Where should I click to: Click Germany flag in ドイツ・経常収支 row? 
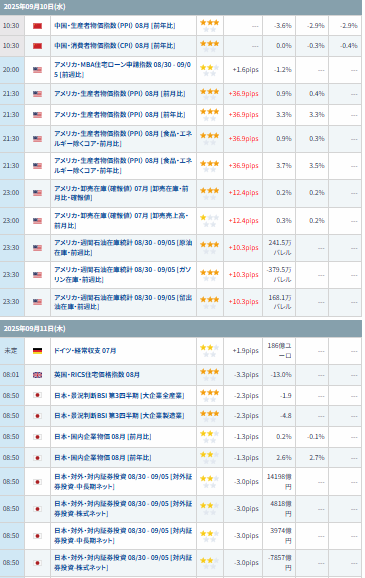[37, 351]
